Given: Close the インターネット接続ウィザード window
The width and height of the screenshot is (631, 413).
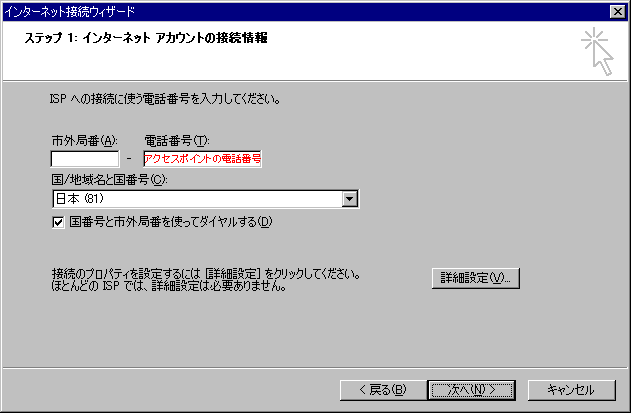Looking at the screenshot, I should pyautogui.click(x=617, y=12).
